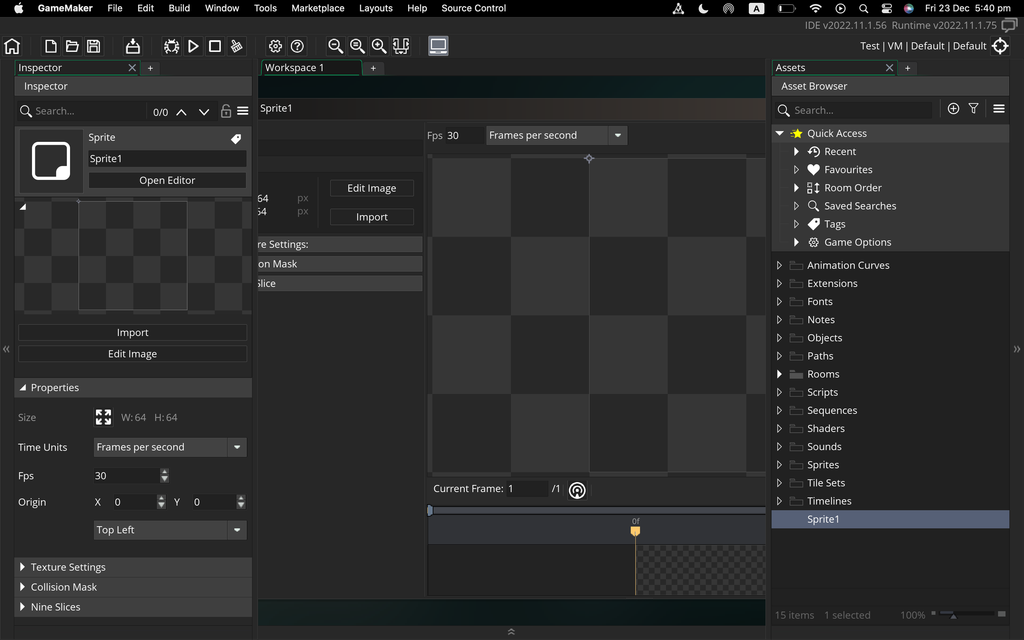Click the sprite resize icon next to Size
Screen dimensions: 1024x640
pos(103,417)
